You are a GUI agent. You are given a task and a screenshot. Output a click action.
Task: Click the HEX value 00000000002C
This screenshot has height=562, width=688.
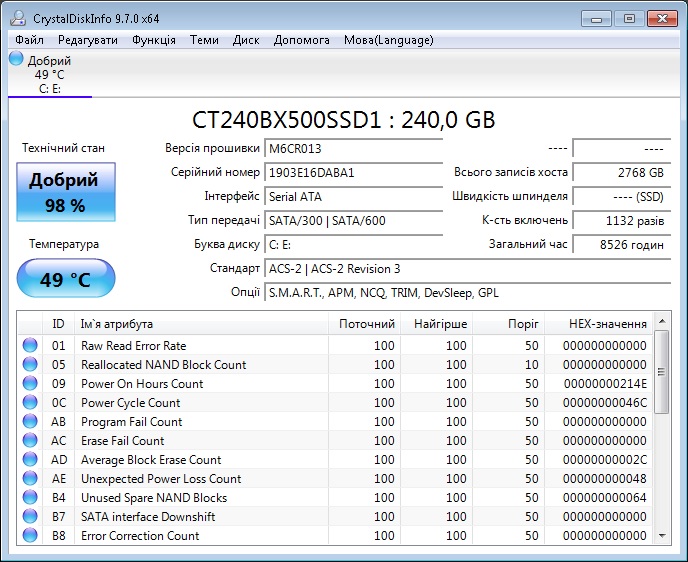(x=605, y=460)
